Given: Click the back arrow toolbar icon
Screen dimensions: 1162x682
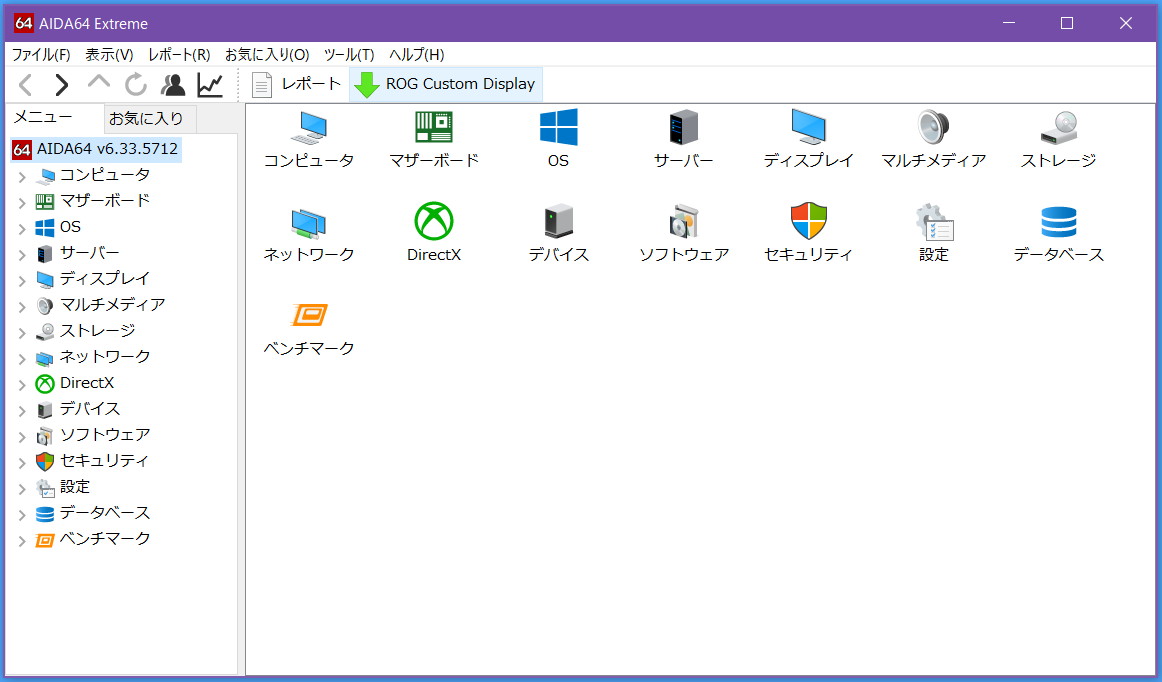Looking at the screenshot, I should click(26, 85).
